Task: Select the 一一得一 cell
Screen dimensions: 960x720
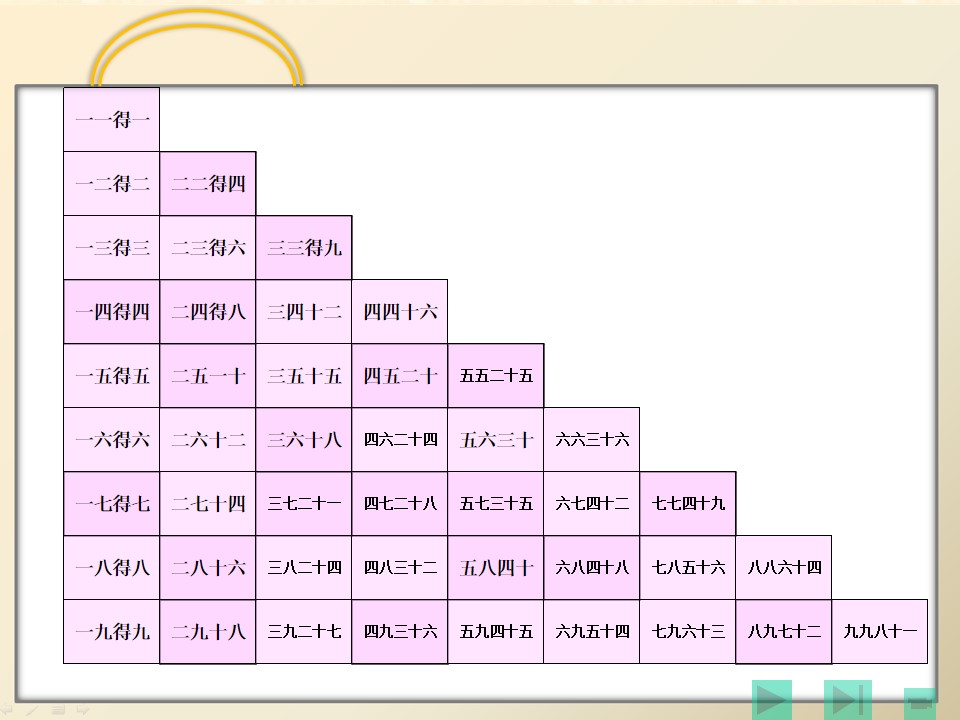Action: [111, 119]
